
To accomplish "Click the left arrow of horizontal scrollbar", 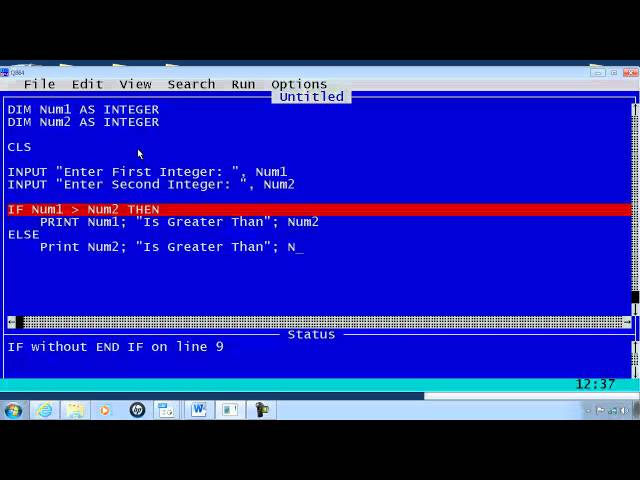I will [x=11, y=322].
